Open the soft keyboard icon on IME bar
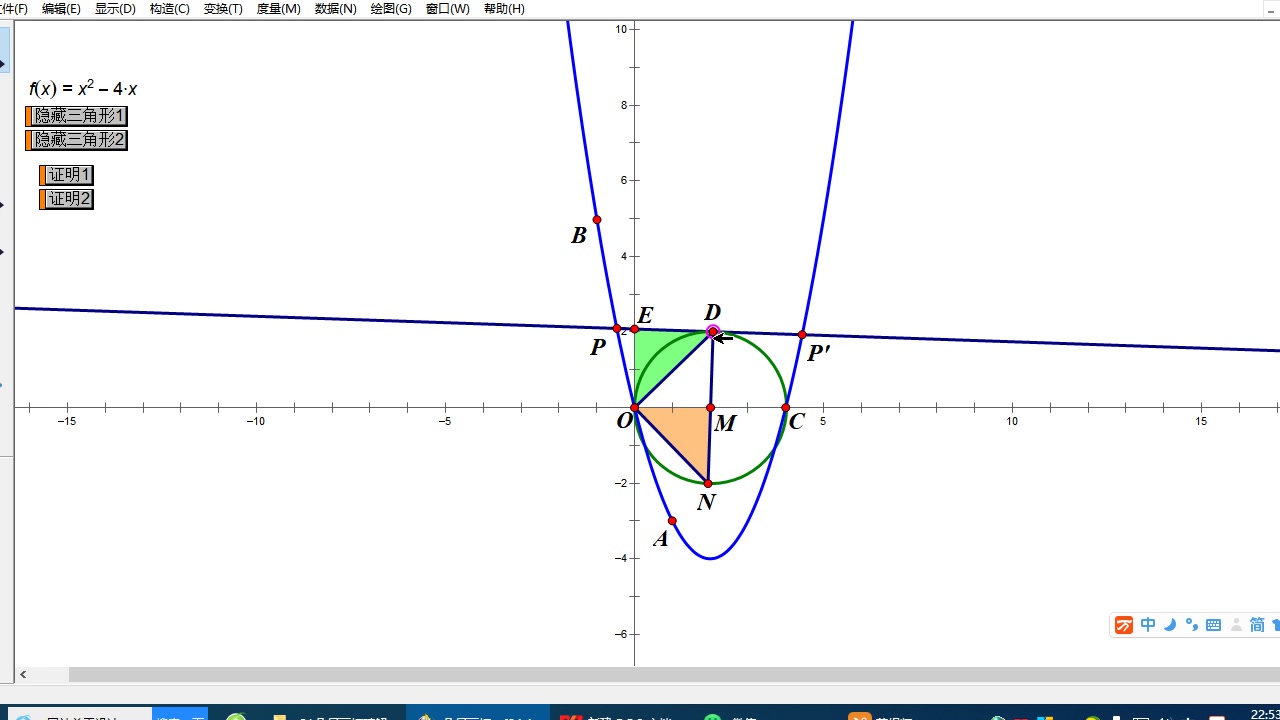Viewport: 1280px width, 720px height. pos(1213,625)
